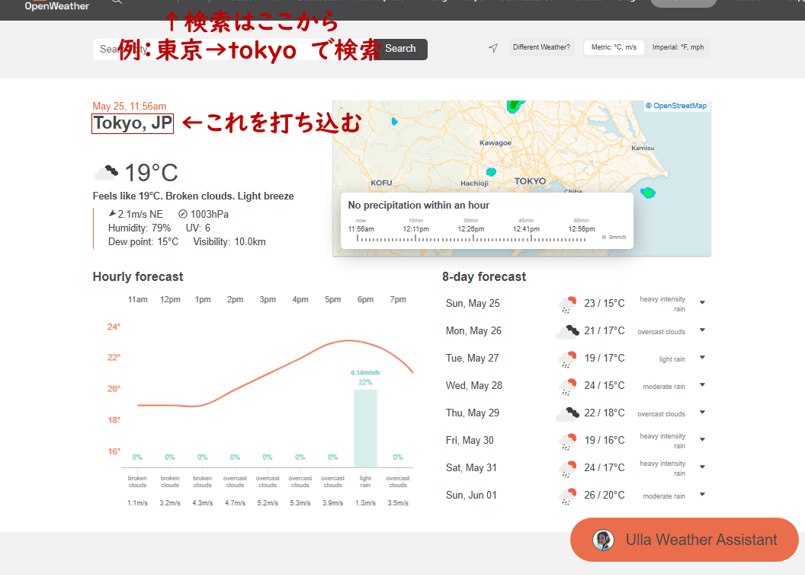Click the wind direction arrow icon
805x575 pixels.
pyautogui.click(x=112, y=214)
